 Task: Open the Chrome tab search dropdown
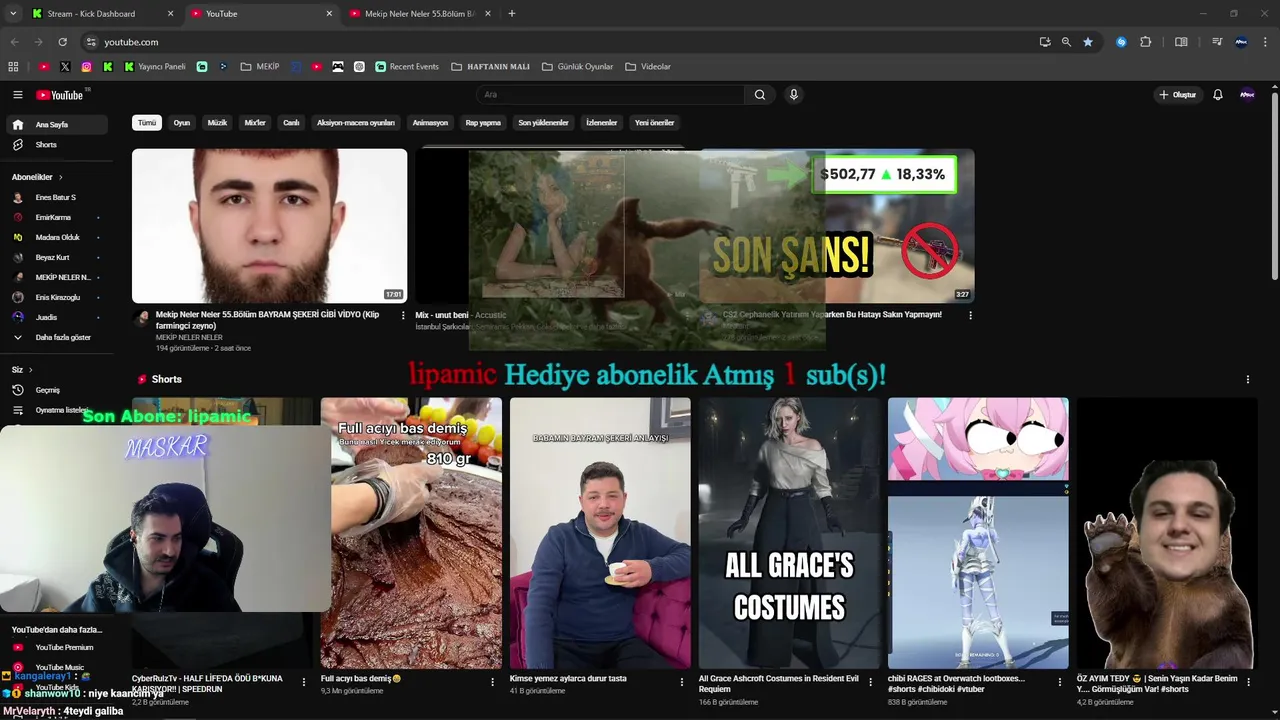point(13,14)
